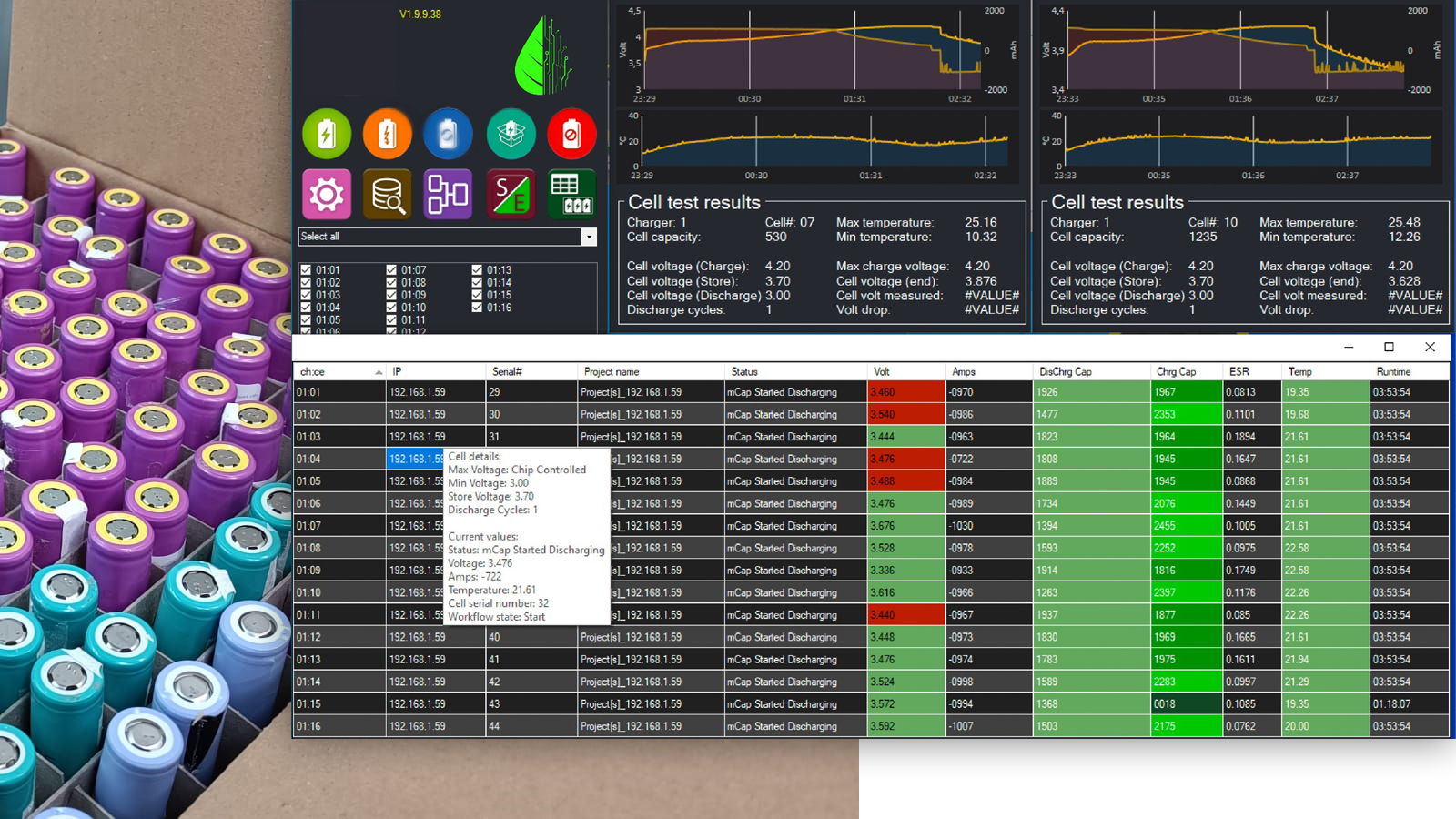Sort table by IP column header
This screenshot has height=819, width=1456.
437,371
